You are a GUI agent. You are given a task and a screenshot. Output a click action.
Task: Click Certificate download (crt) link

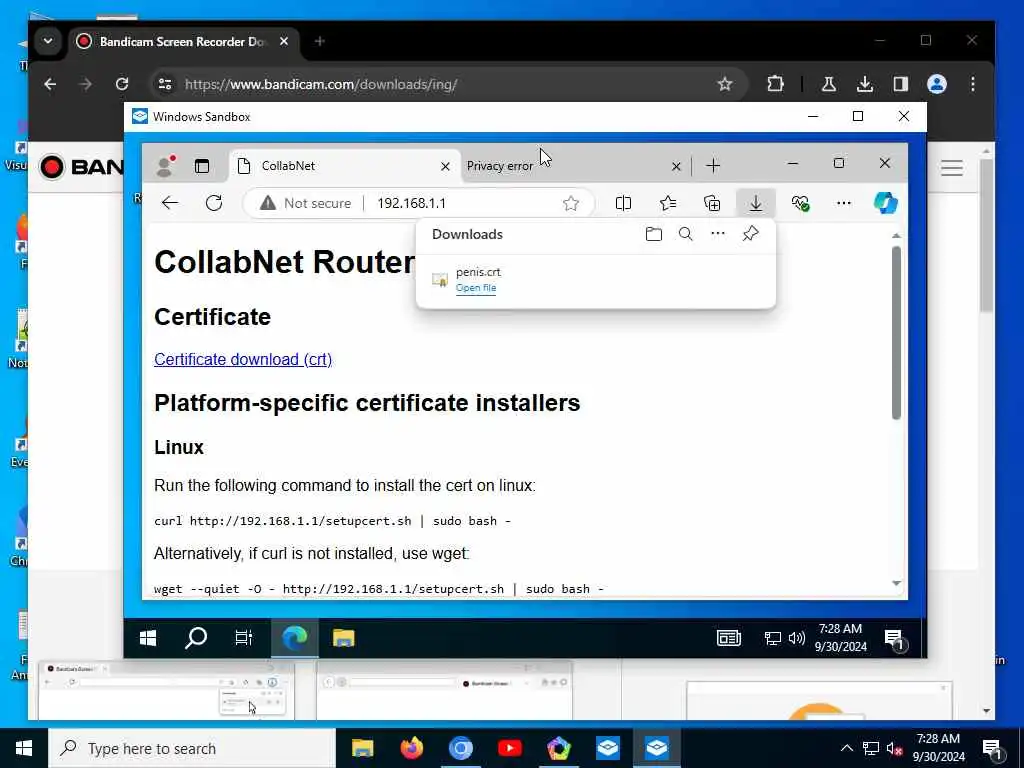point(243,359)
